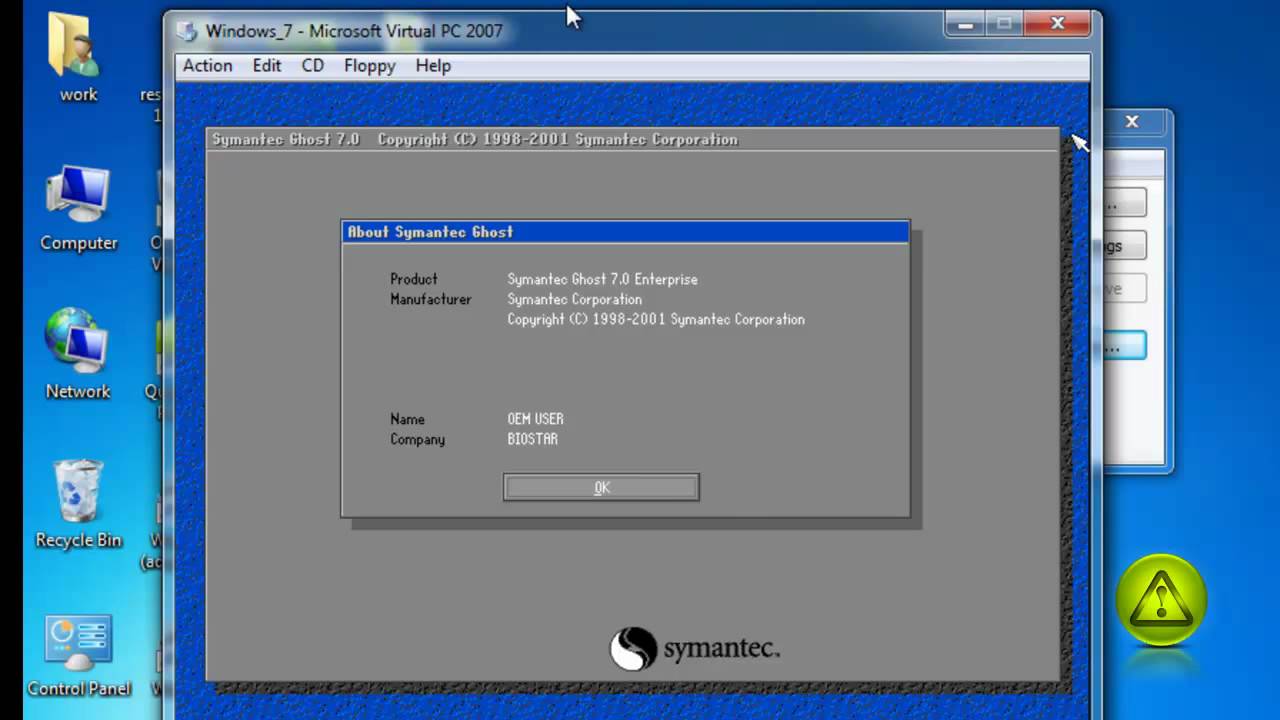Click the highlighted button in background window
Viewport: 1280px width, 720px height.
click(x=1124, y=346)
